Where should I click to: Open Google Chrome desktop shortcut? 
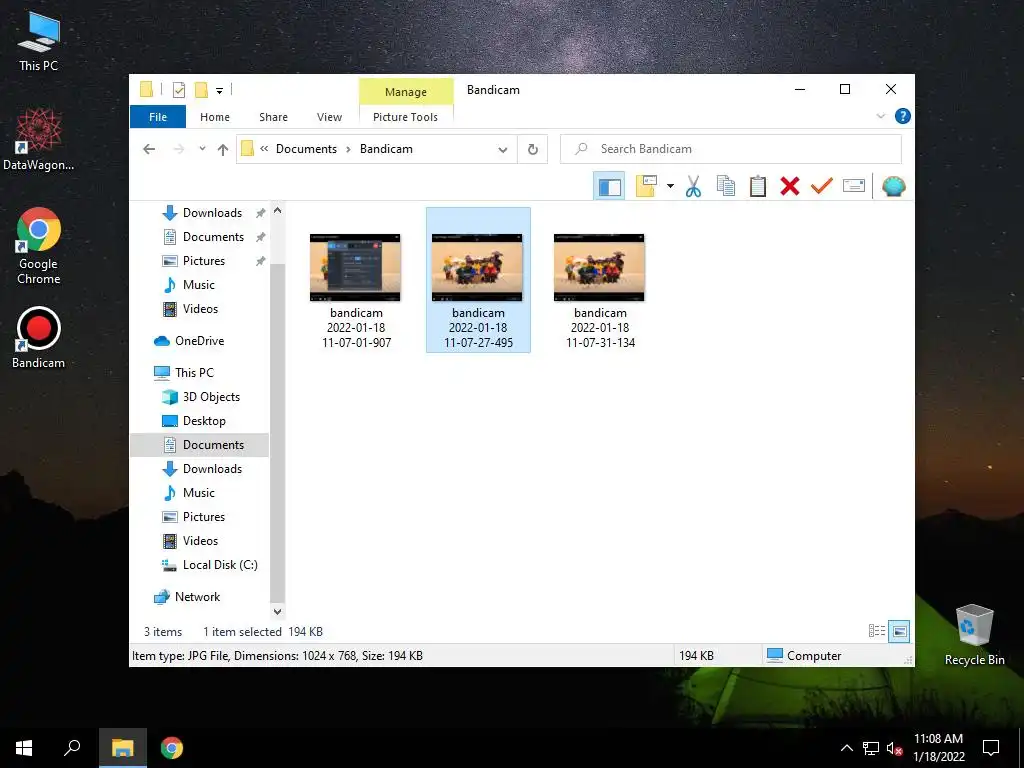[39, 246]
